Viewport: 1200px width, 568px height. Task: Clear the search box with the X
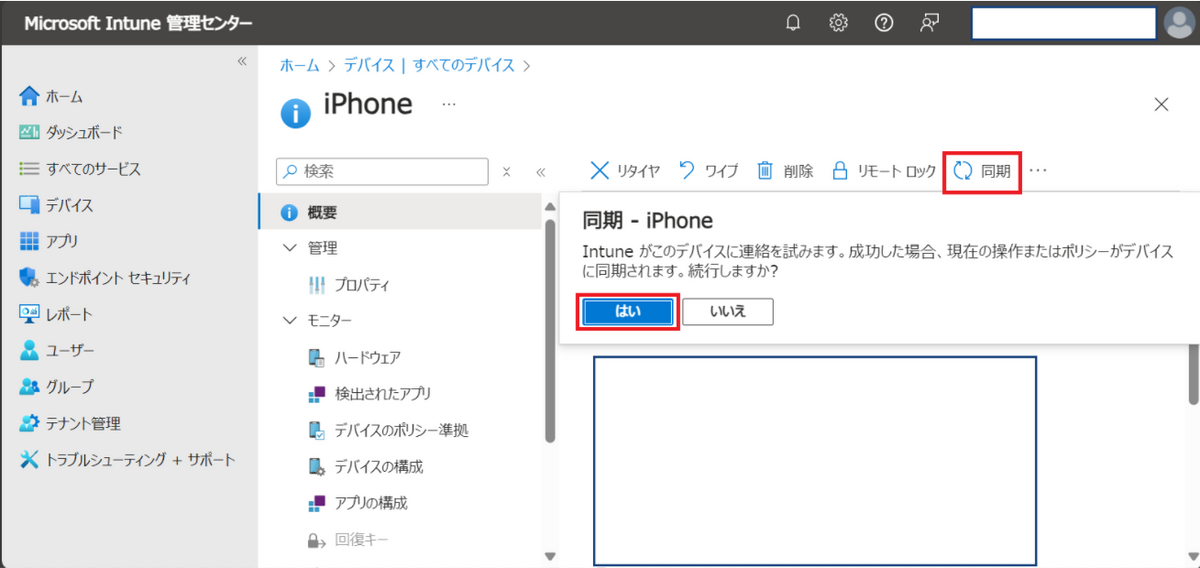506,172
